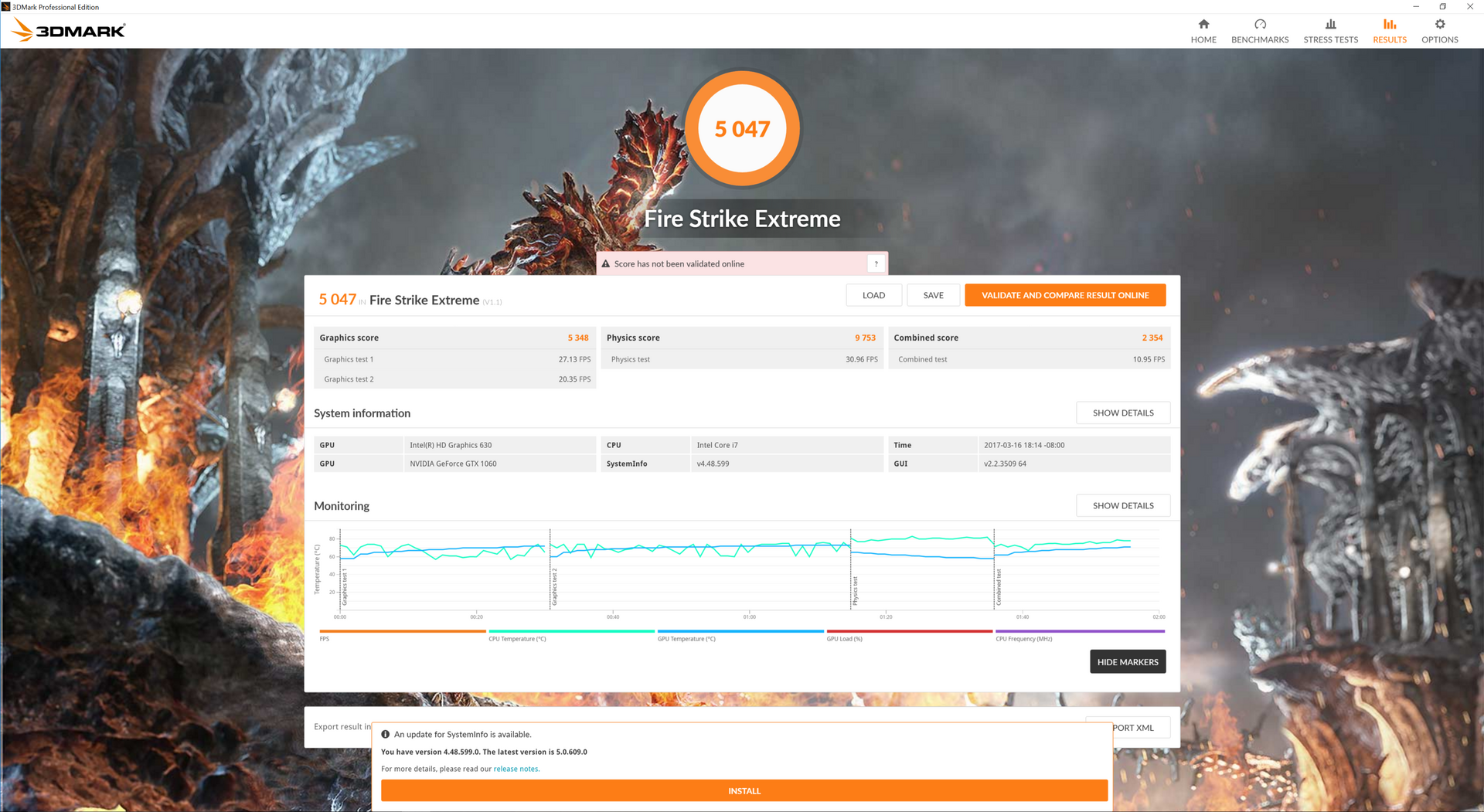Click the Physics test result 30.96 FPS

[x=861, y=359]
